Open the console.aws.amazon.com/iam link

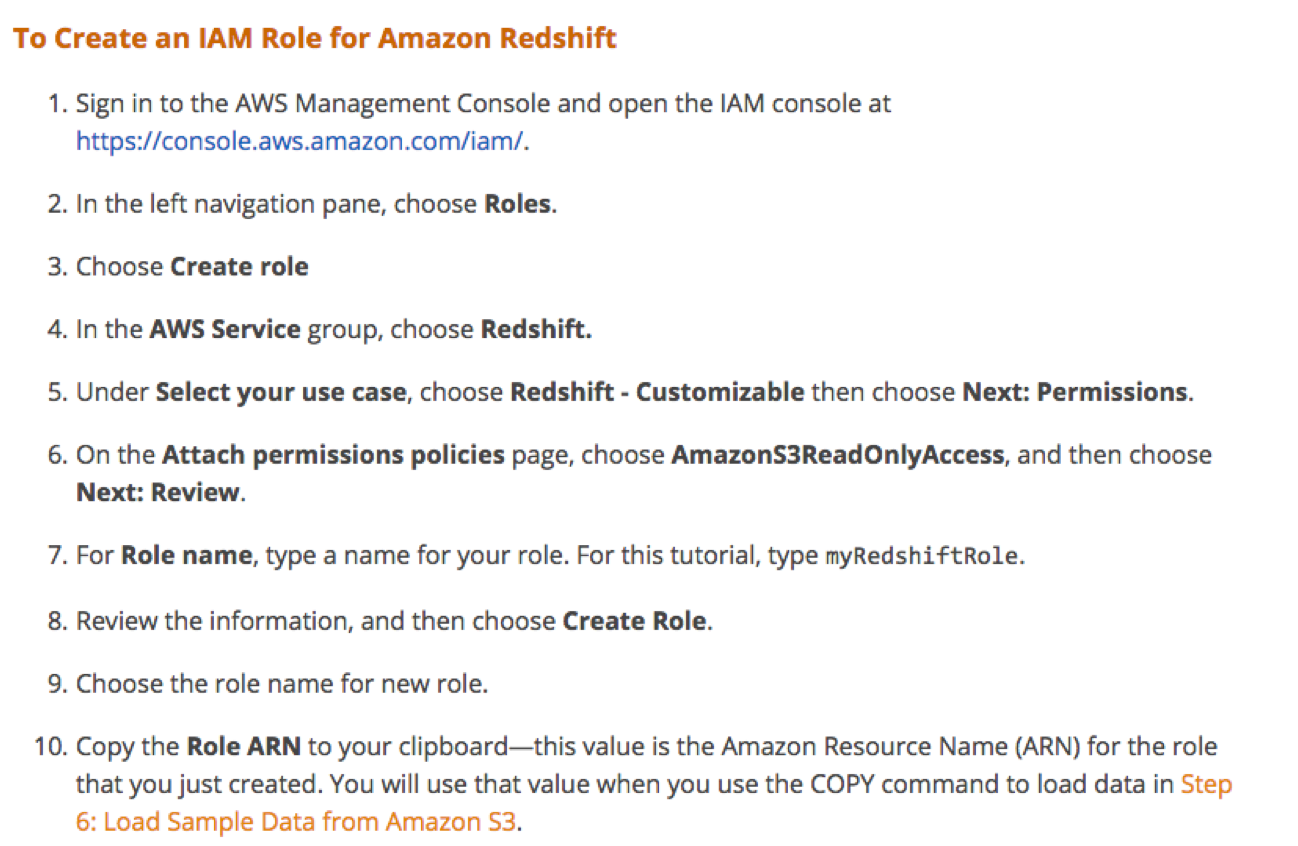[299, 142]
